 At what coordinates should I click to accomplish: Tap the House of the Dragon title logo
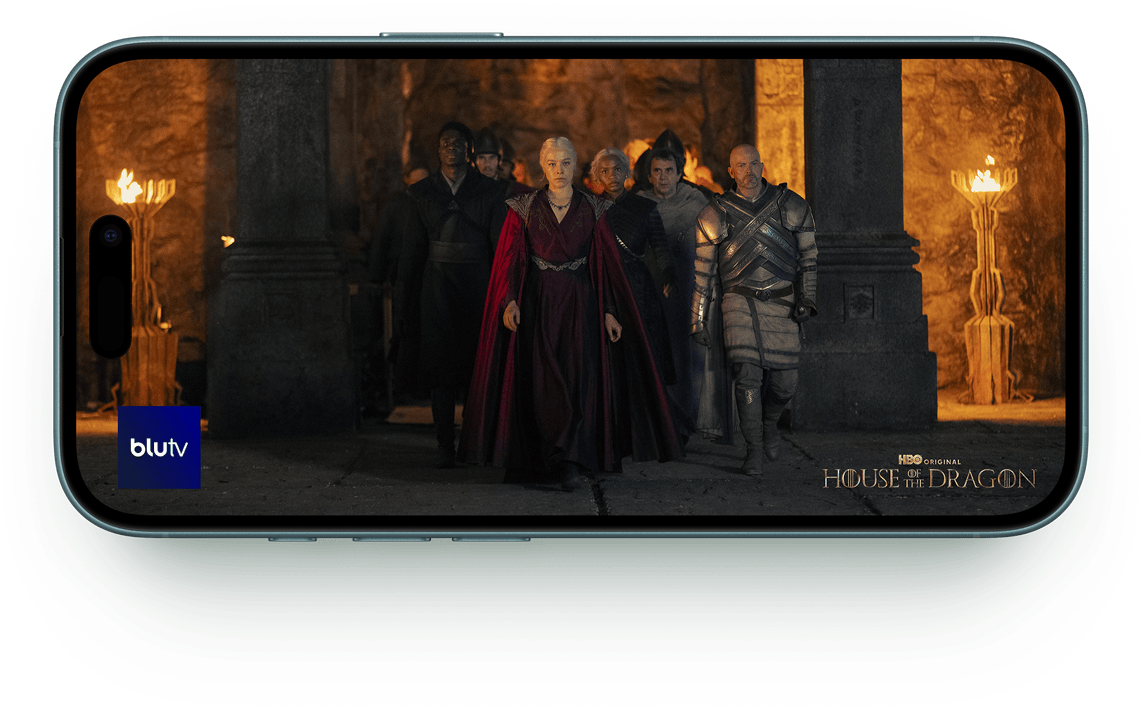pos(929,479)
